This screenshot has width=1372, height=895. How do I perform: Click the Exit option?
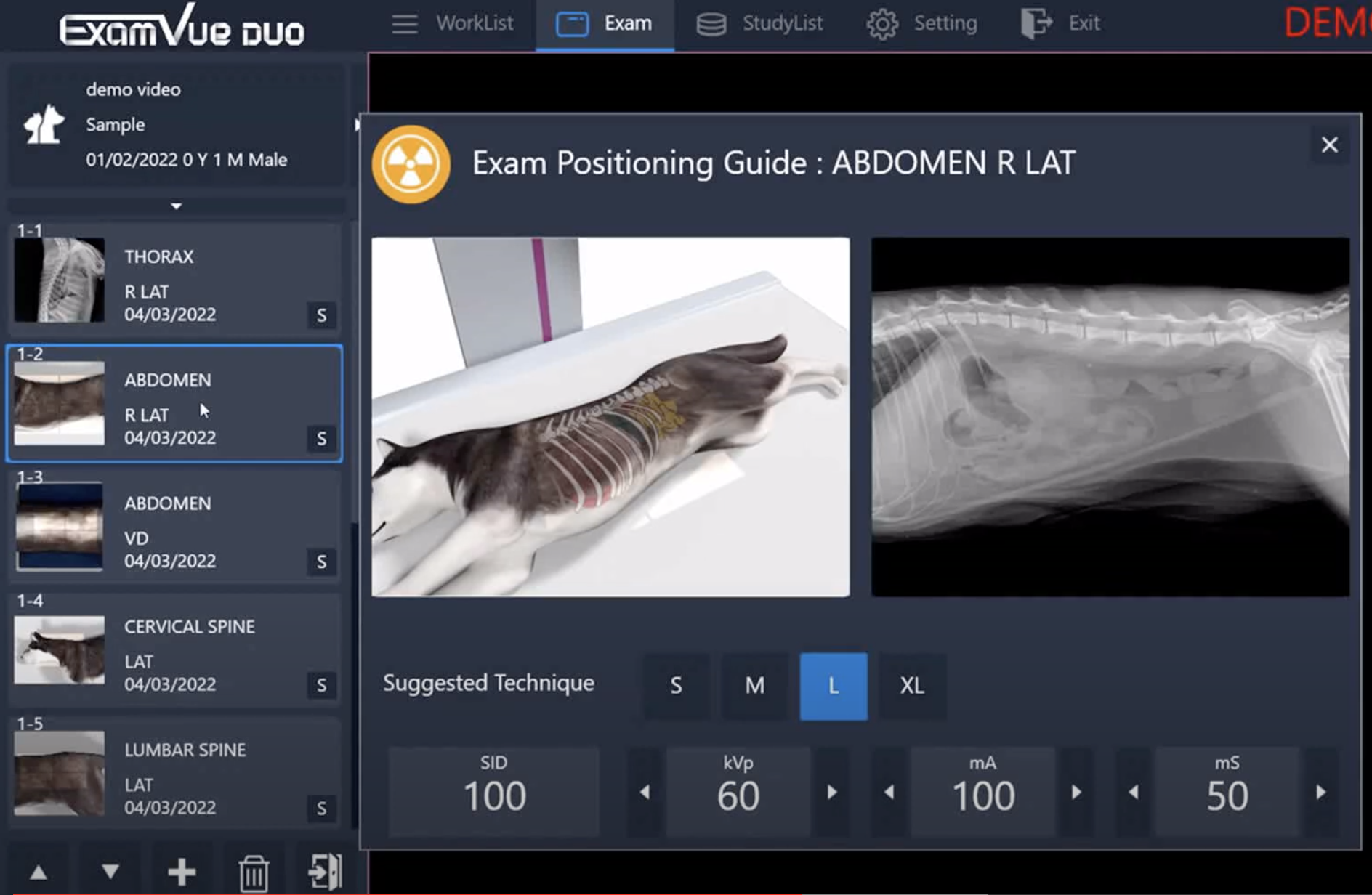tap(1061, 24)
